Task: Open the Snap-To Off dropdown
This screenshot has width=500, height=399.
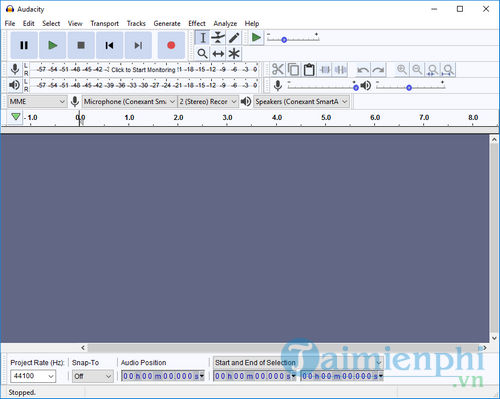Action: 93,376
